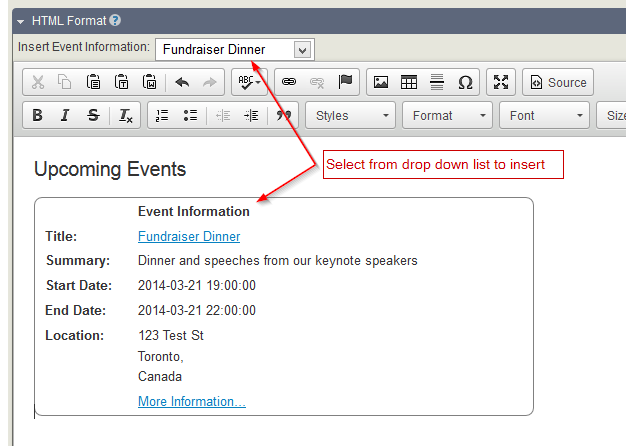626x446 pixels.
Task: Toggle bold formatting
Action: [x=38, y=115]
